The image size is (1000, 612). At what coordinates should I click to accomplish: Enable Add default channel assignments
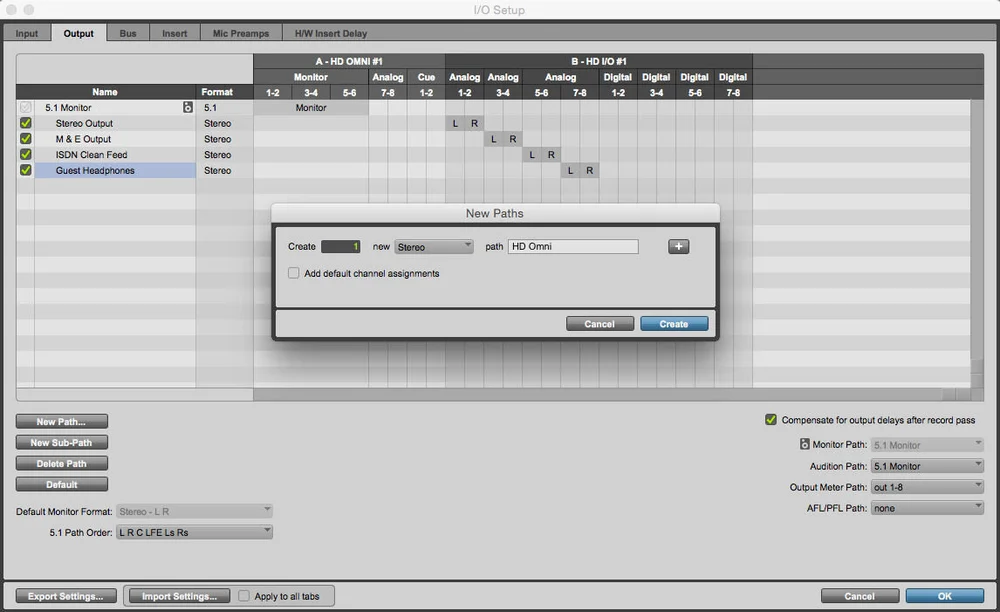(294, 272)
